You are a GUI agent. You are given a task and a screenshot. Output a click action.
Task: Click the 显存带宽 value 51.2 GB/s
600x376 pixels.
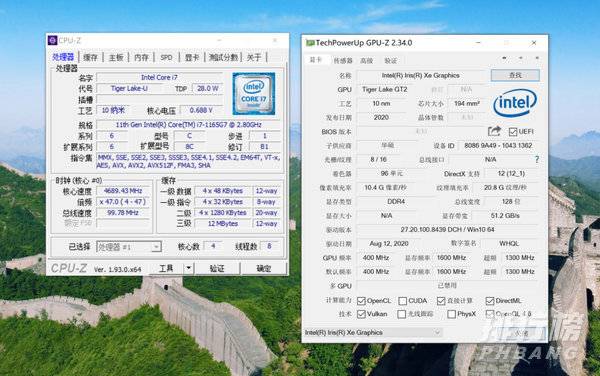coord(505,215)
